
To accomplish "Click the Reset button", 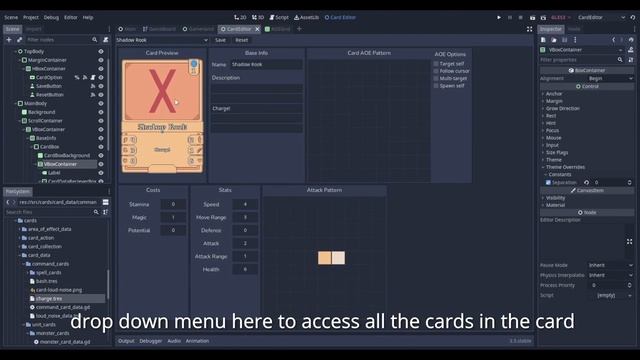I will pos(242,40).
